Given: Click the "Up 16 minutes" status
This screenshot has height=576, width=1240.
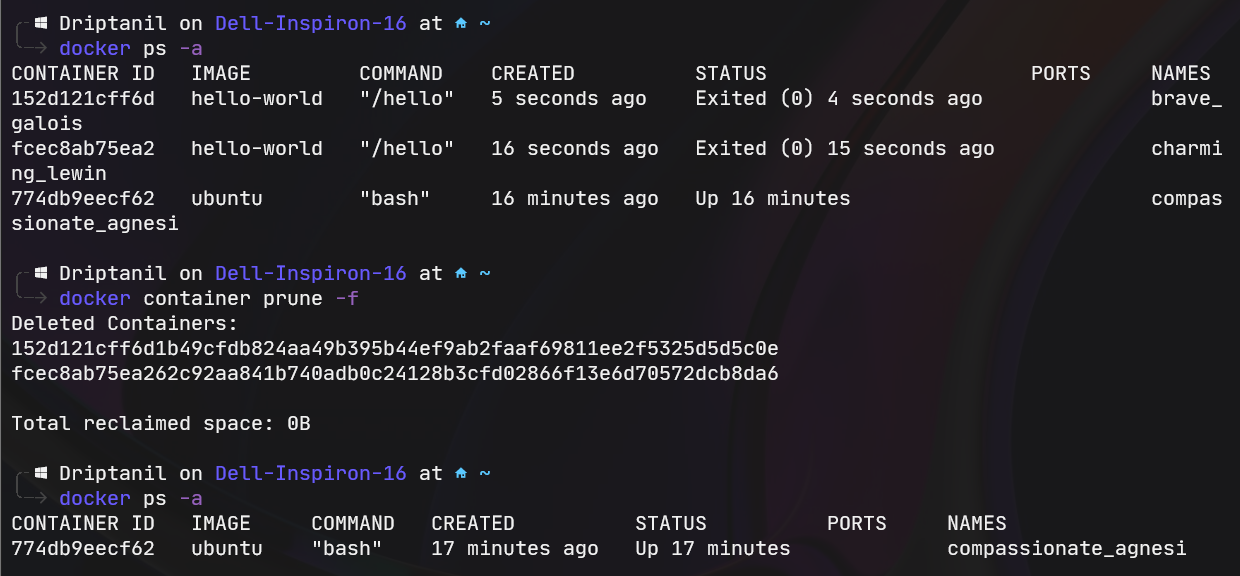Looking at the screenshot, I should (772, 198).
